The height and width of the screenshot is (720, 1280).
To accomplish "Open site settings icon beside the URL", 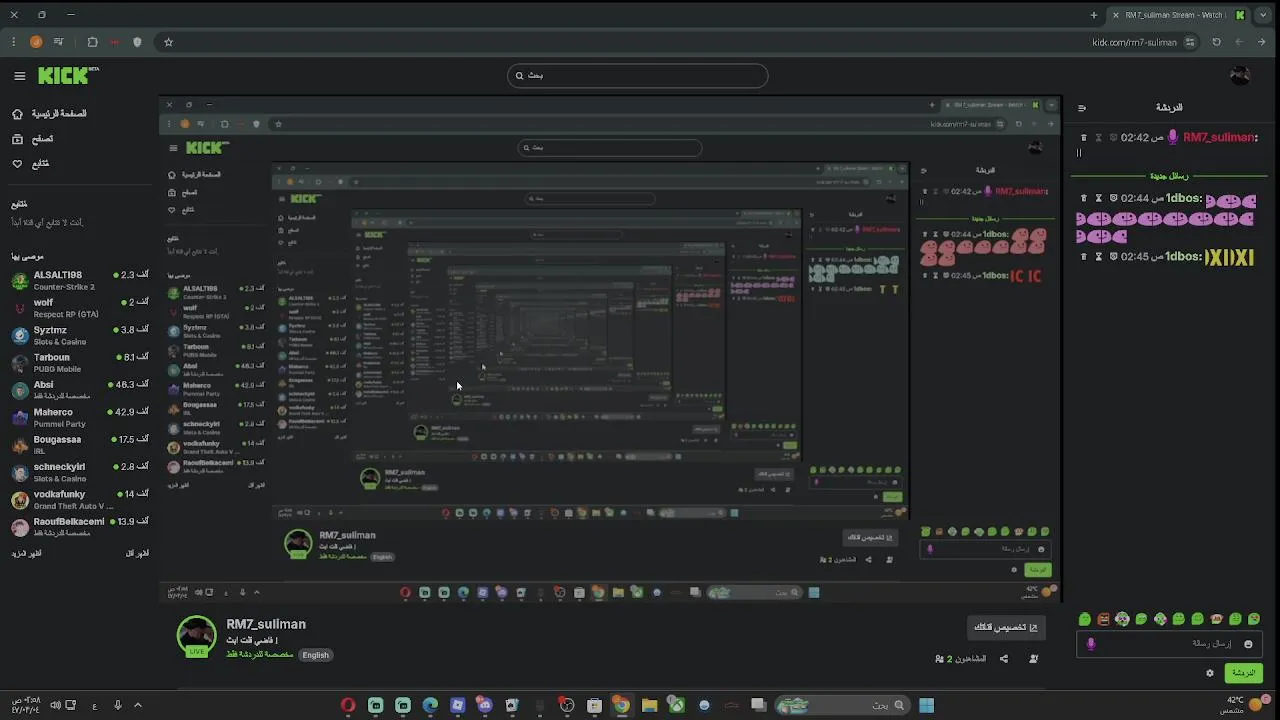I will (1190, 42).
